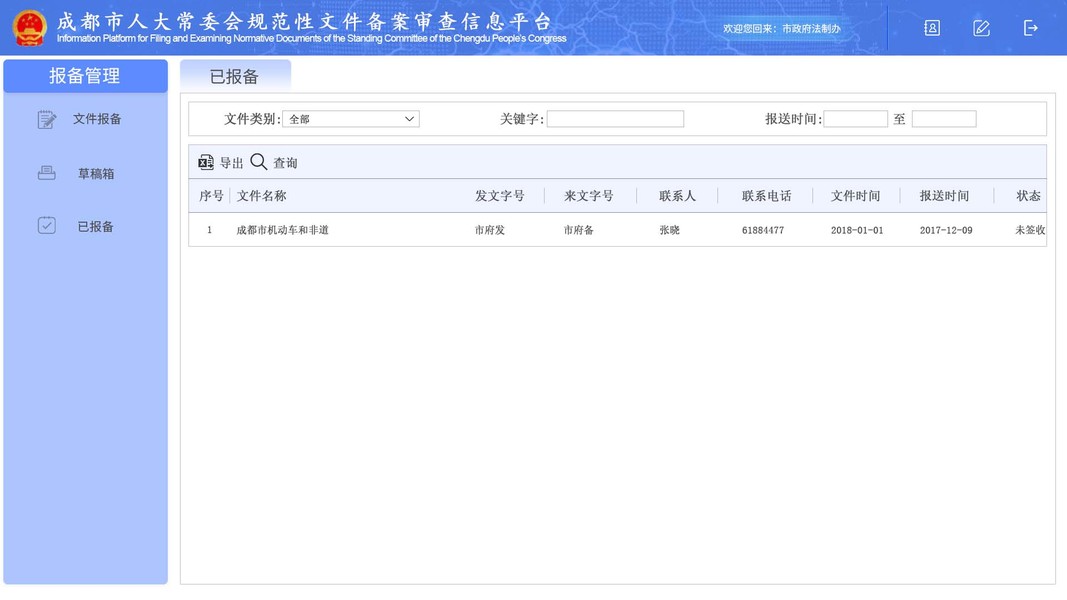1067x600 pixels.
Task: Click the 文件报备 document pencil icon
Action: click(46, 119)
